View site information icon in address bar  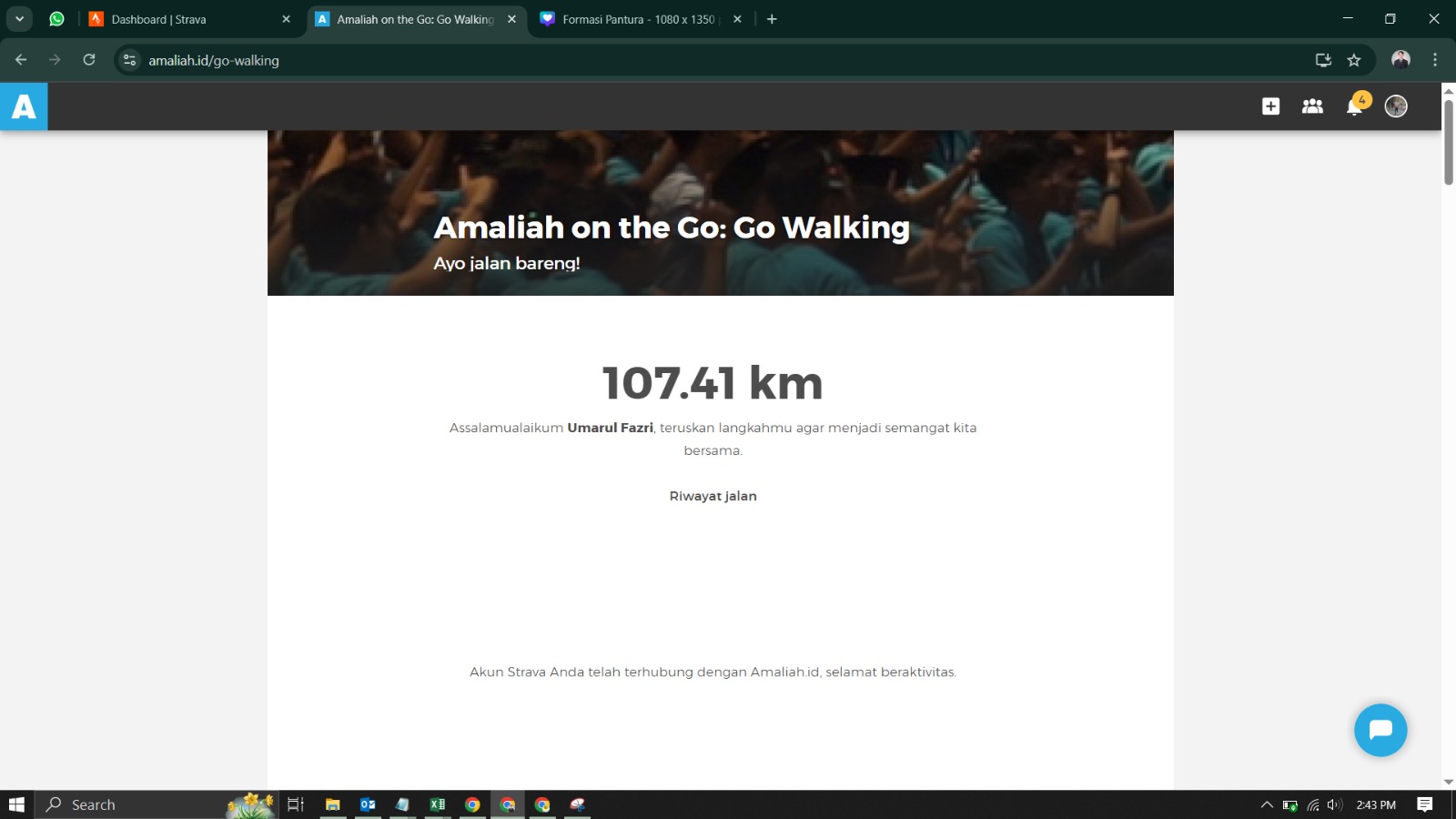pyautogui.click(x=130, y=60)
